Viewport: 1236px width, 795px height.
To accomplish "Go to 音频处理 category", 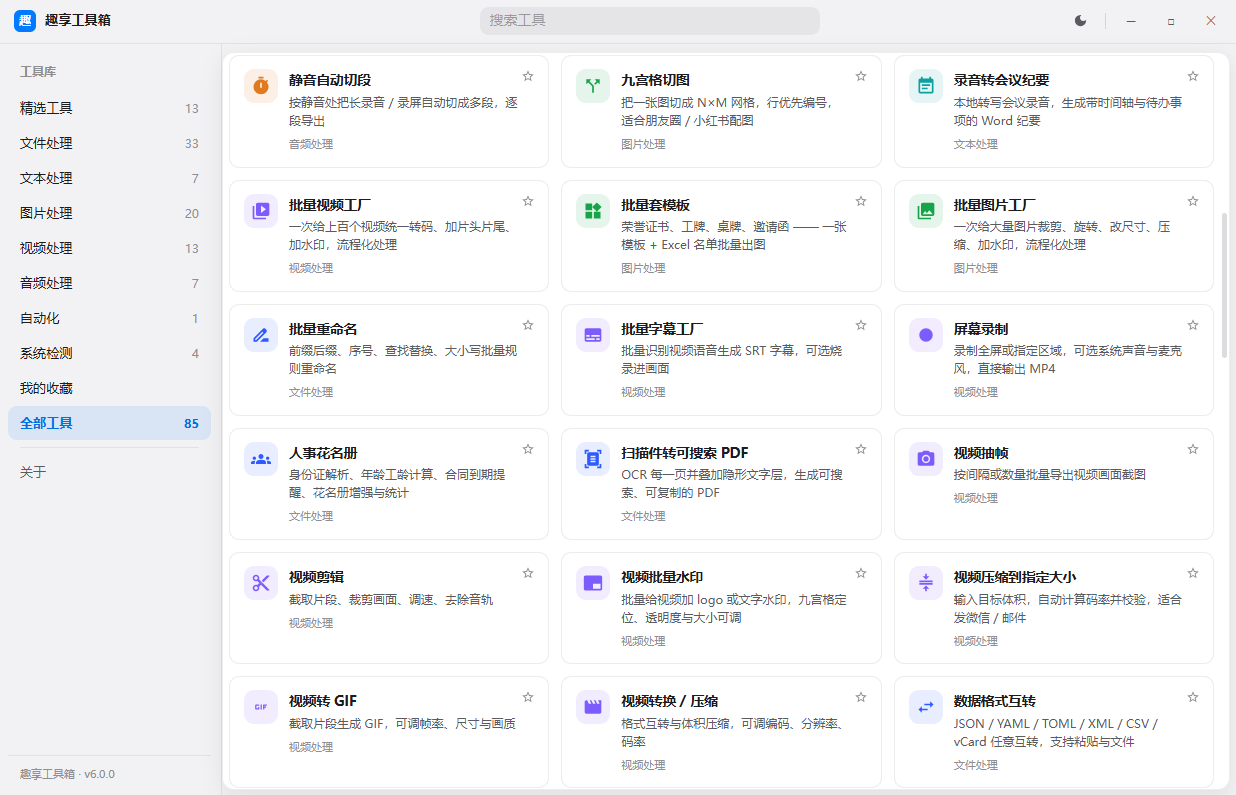I will [x=110, y=283].
